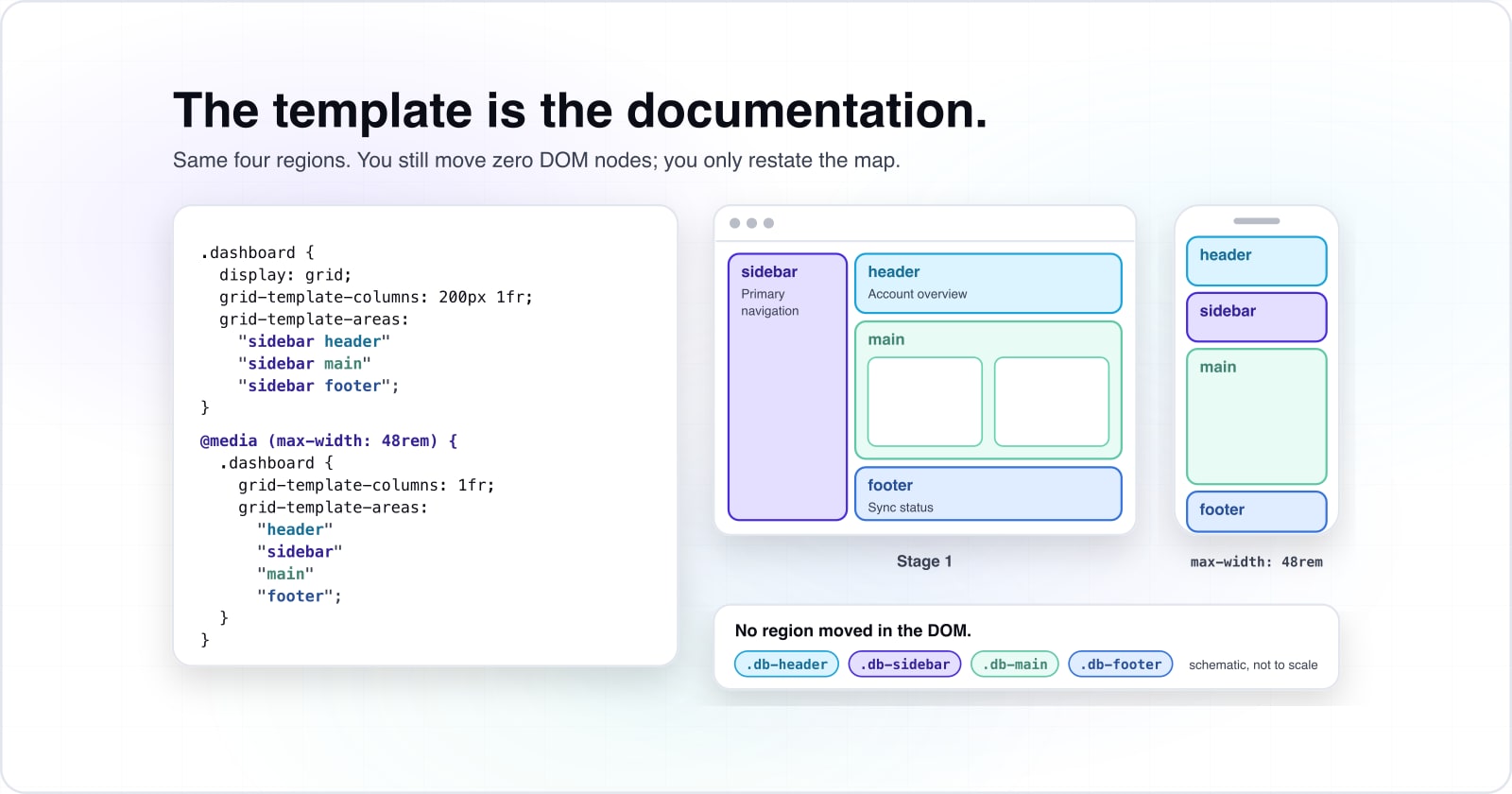Pick the .db-footer chip
The image size is (1512, 794).
tap(1121, 665)
